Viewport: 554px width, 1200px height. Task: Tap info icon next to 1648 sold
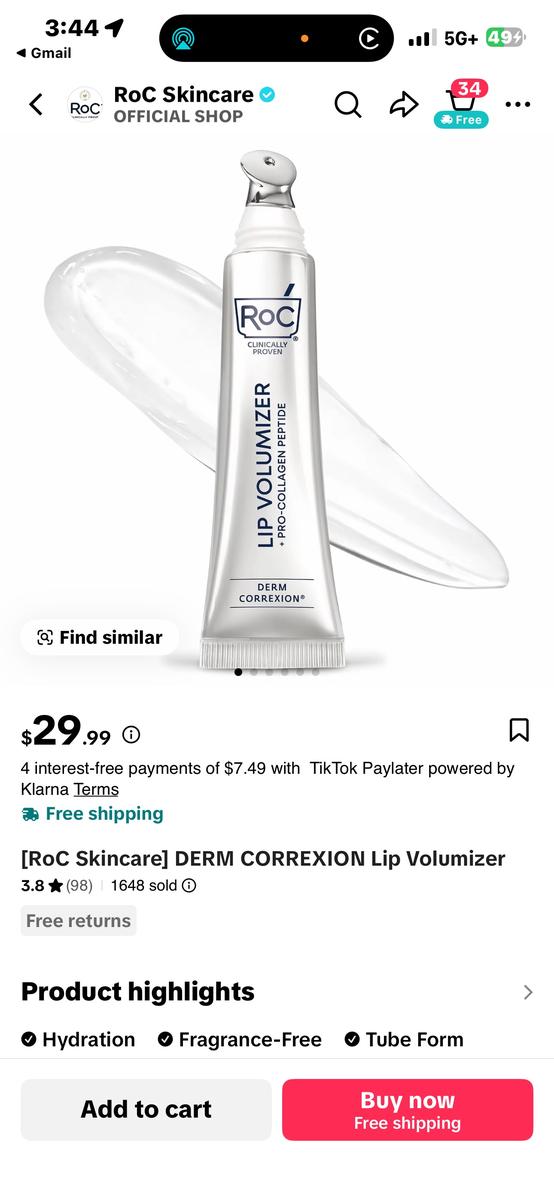pyautogui.click(x=189, y=885)
